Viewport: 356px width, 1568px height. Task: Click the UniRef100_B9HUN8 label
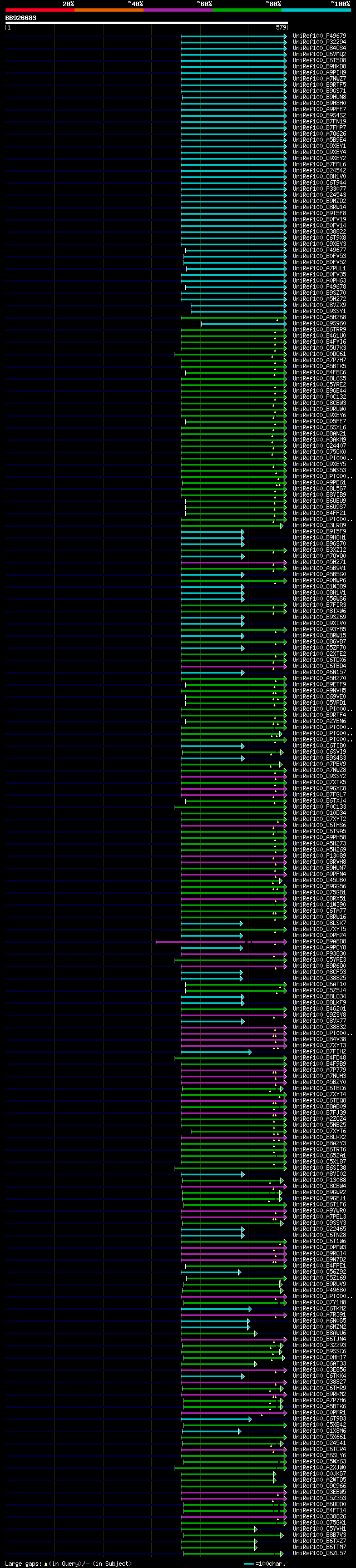pos(319,97)
